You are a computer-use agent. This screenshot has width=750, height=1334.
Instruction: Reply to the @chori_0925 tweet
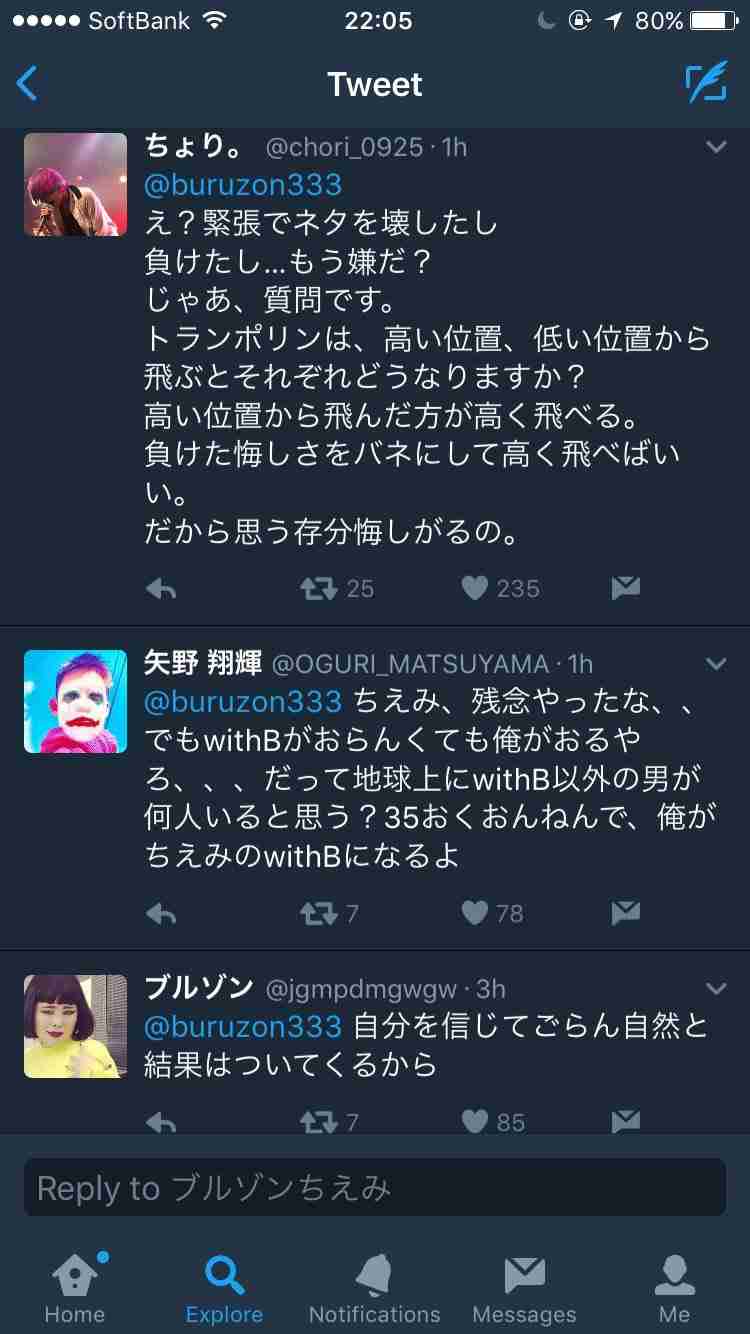pyautogui.click(x=161, y=589)
